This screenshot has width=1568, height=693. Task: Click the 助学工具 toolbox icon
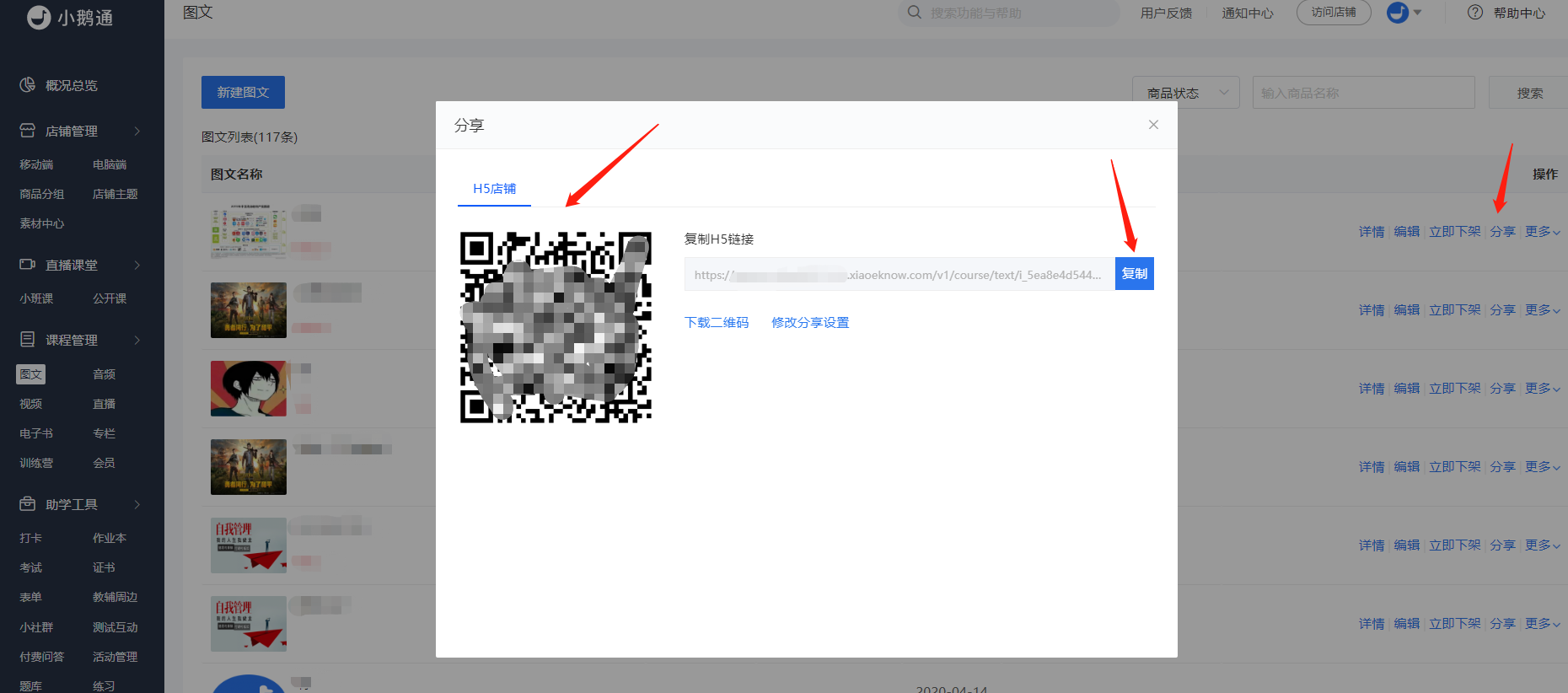[x=28, y=504]
